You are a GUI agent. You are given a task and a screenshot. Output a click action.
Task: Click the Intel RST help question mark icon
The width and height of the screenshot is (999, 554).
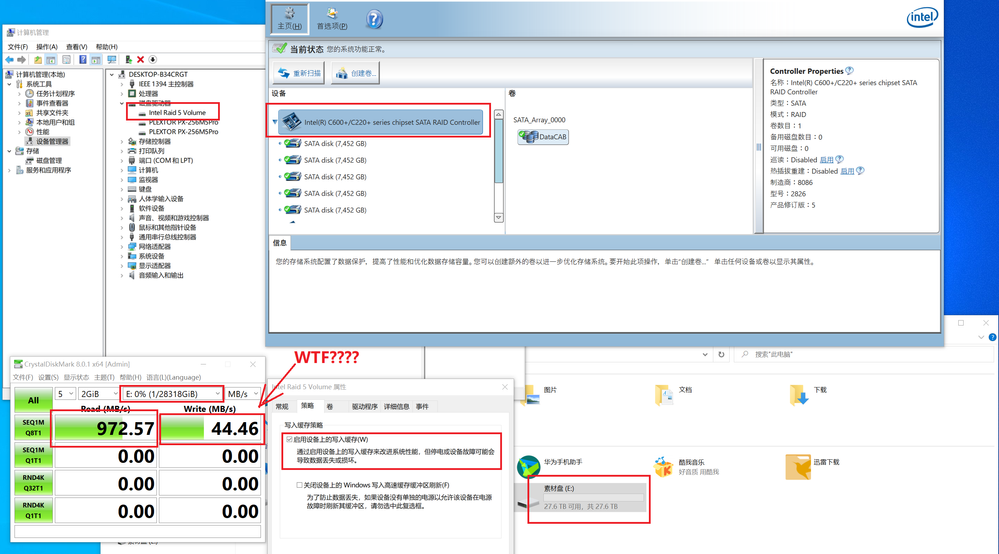pos(374,19)
